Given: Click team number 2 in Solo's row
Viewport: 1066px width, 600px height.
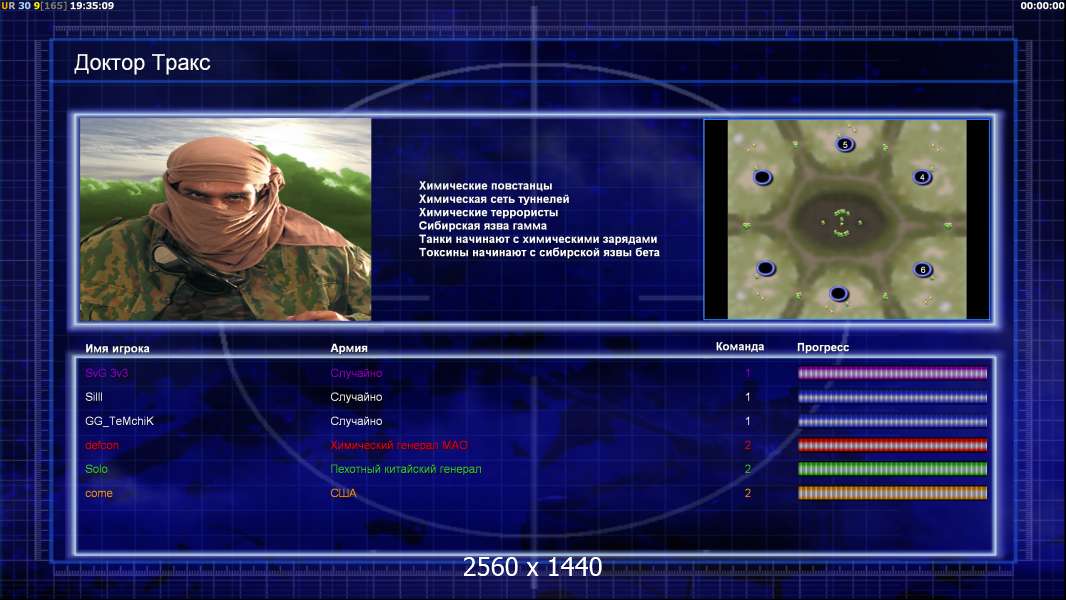Looking at the screenshot, I should [x=747, y=469].
